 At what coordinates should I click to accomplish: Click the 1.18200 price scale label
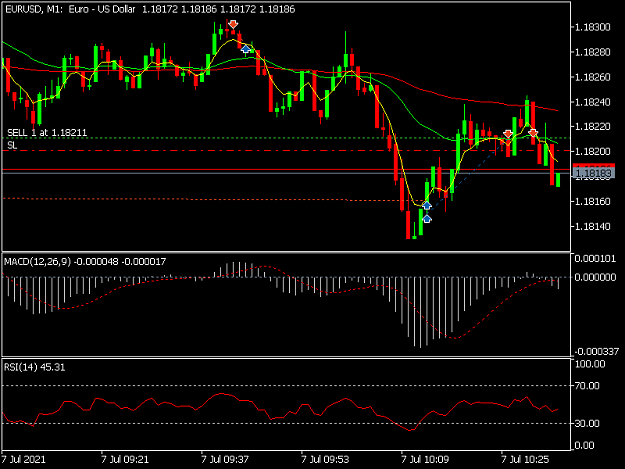pyautogui.click(x=593, y=152)
